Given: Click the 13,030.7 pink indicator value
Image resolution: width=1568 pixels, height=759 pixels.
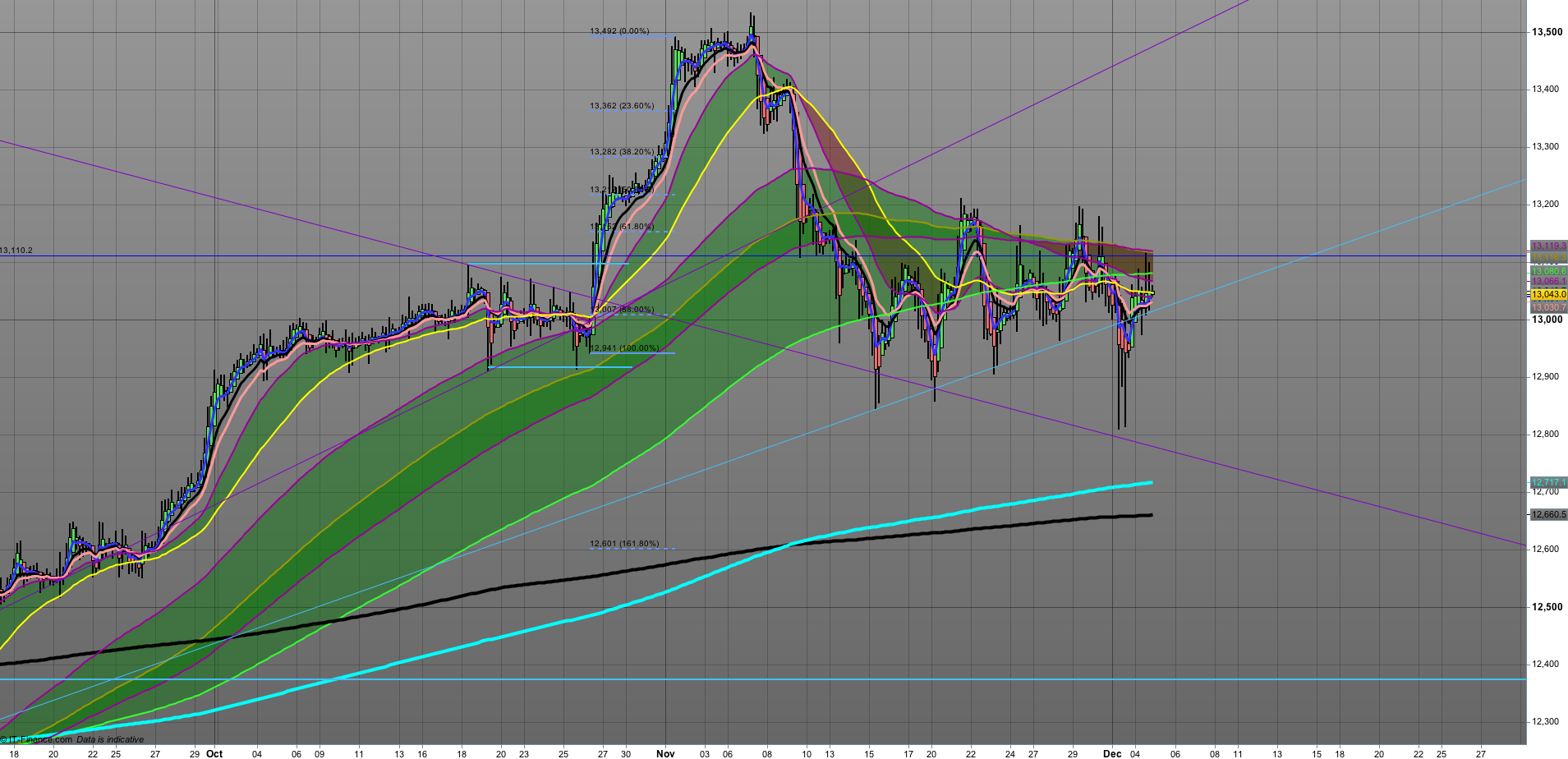Looking at the screenshot, I should pyautogui.click(x=1548, y=307).
